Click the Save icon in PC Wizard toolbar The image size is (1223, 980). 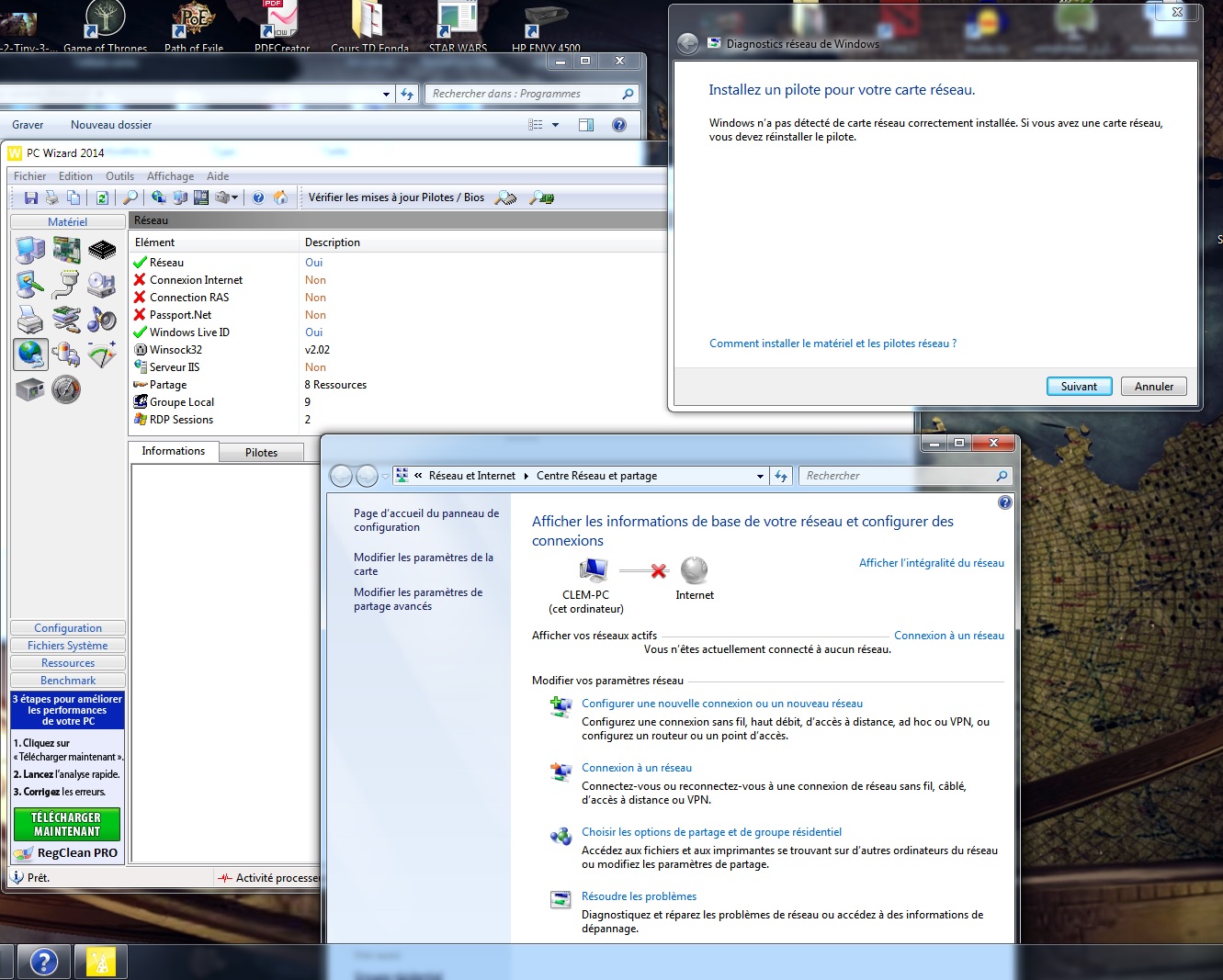point(31,197)
